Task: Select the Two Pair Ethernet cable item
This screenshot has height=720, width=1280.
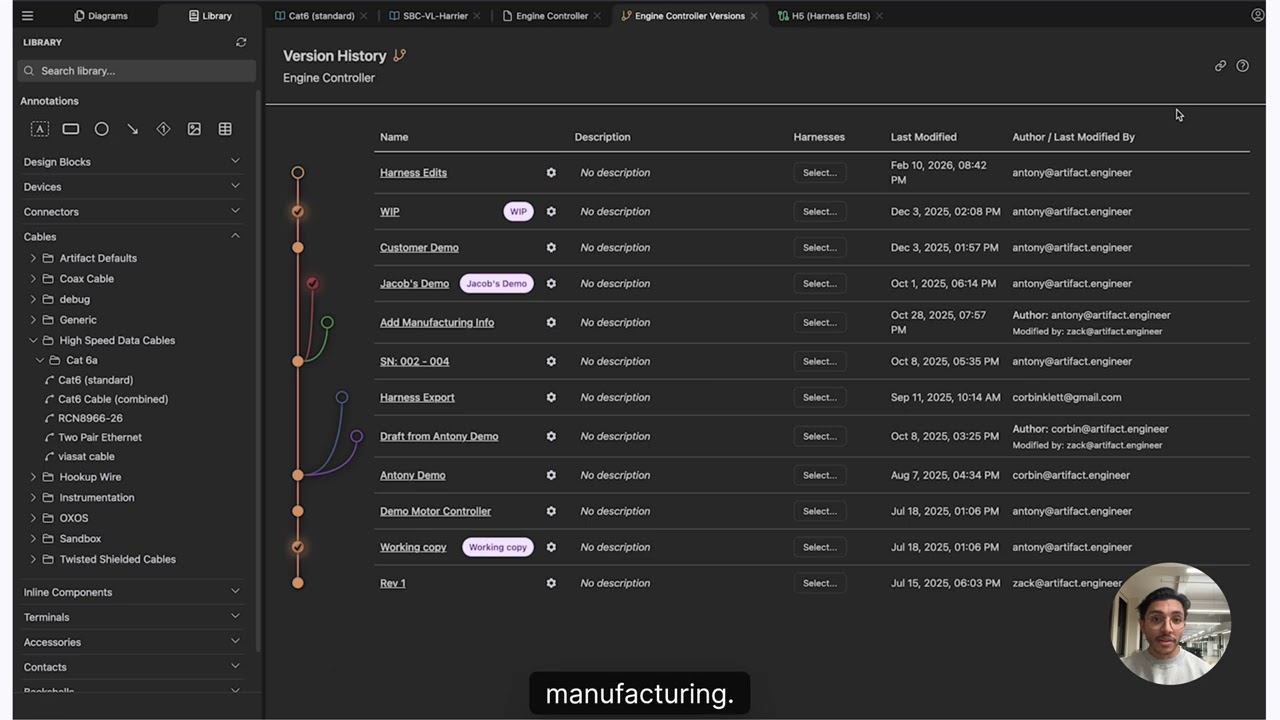Action: tap(100, 437)
